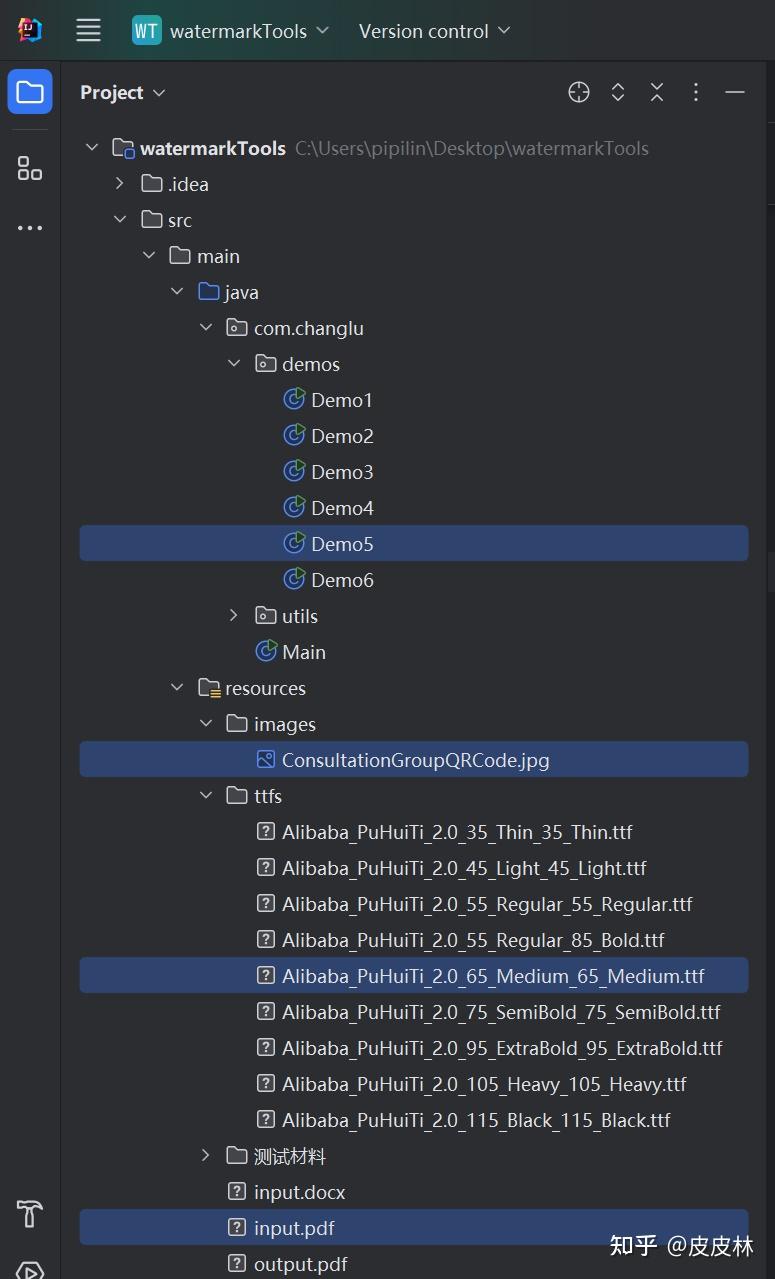775x1279 pixels.
Task: Click Expand Selected arrows icon
Action: coord(618,93)
